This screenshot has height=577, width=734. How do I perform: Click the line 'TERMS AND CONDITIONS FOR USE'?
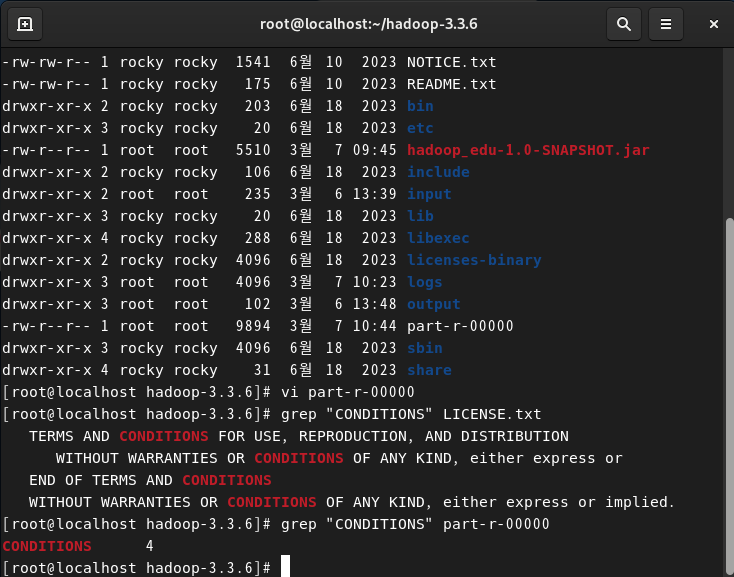[299, 436]
